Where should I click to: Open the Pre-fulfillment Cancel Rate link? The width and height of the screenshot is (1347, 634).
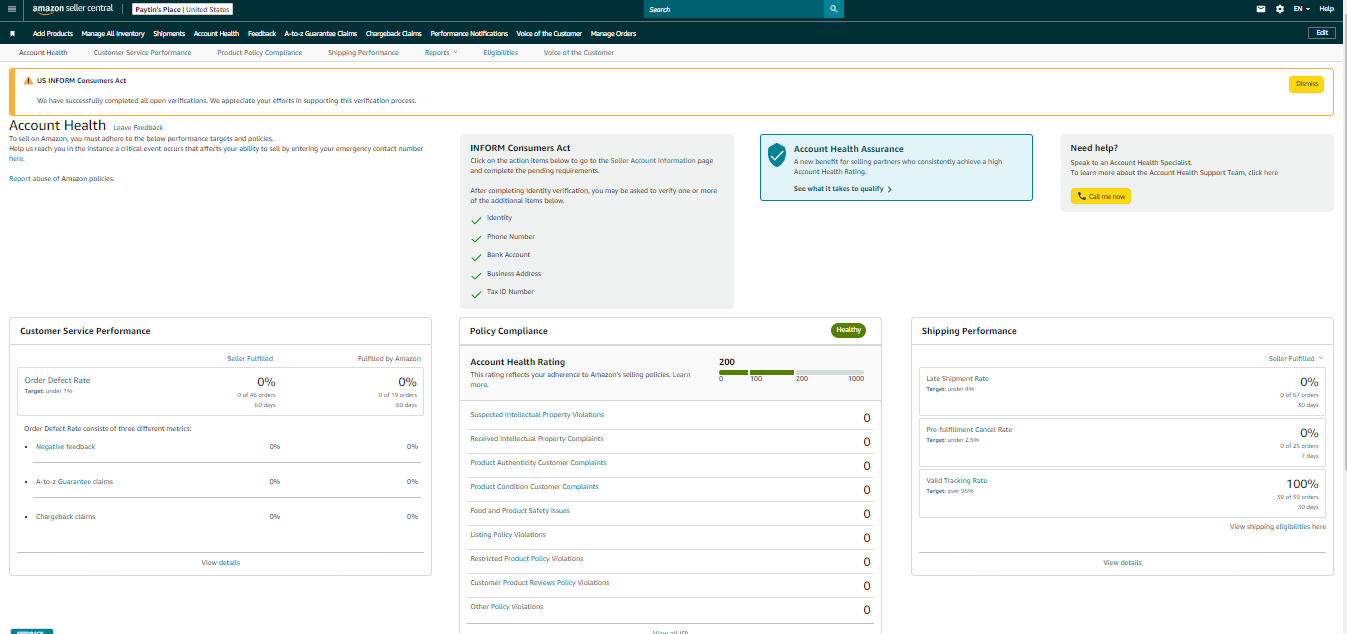969,430
